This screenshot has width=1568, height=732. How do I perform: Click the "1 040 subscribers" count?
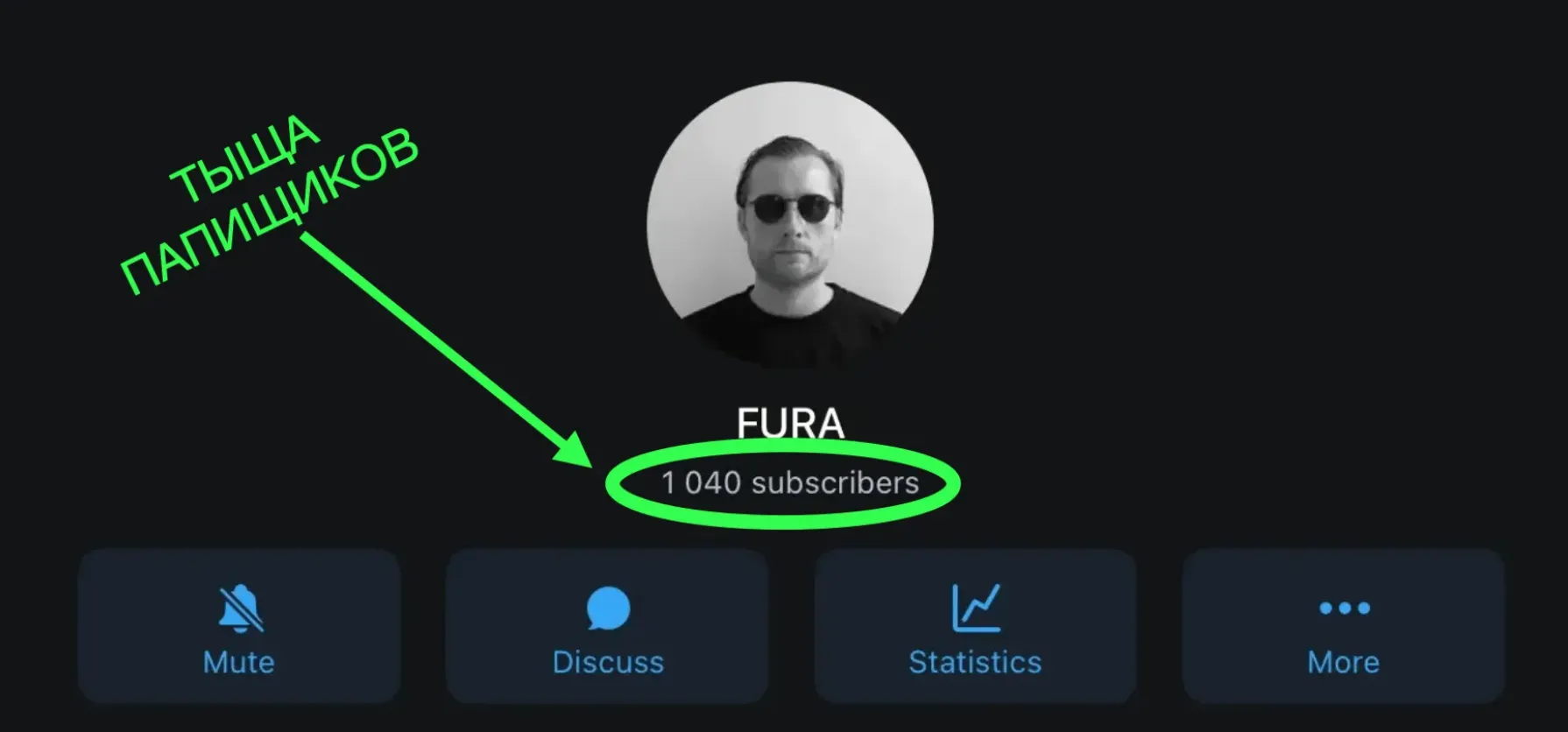790,482
